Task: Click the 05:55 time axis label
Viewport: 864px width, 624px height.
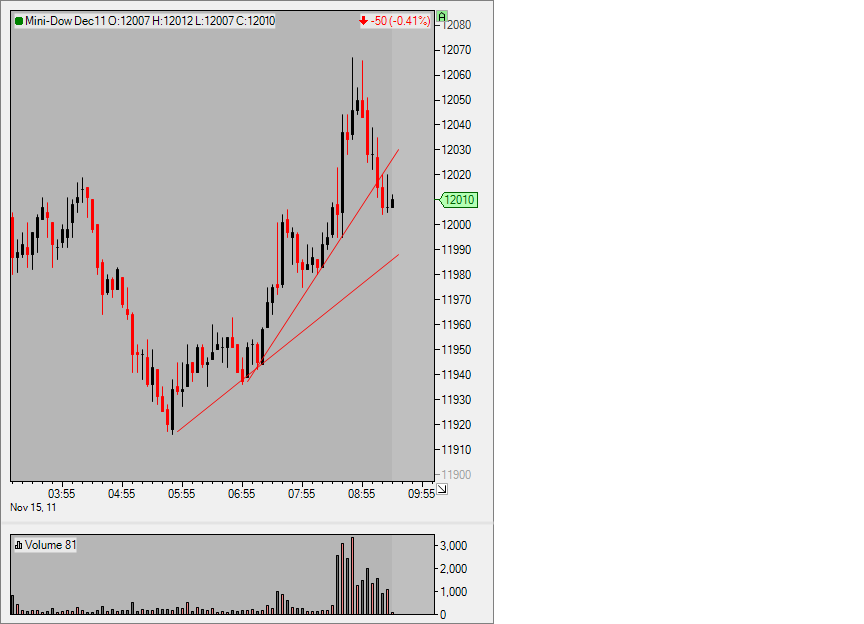Action: (x=181, y=494)
